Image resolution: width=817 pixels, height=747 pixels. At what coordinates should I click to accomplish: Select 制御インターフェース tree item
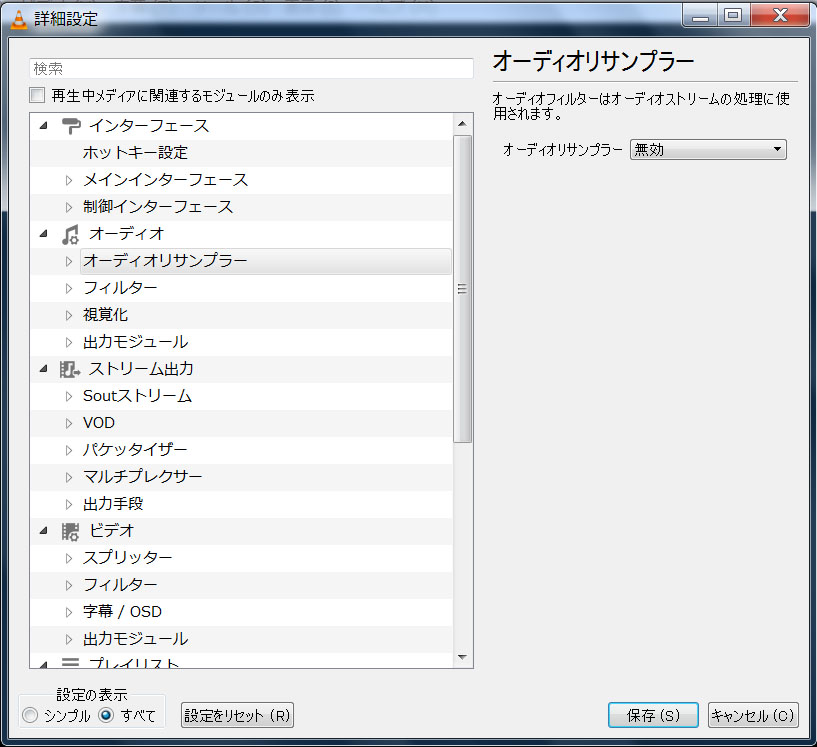tap(158, 207)
